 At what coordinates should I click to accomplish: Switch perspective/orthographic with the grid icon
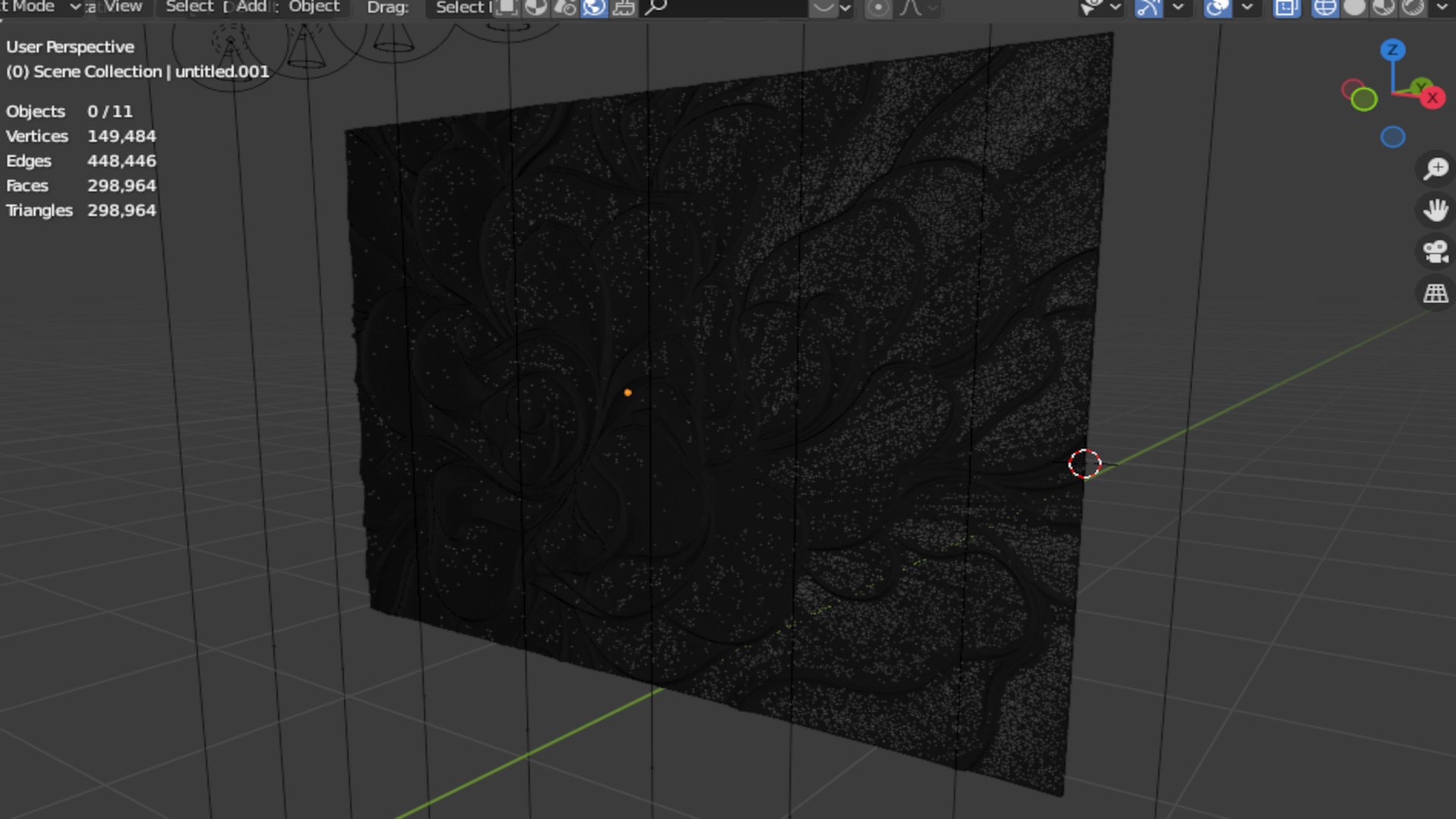pyautogui.click(x=1436, y=293)
